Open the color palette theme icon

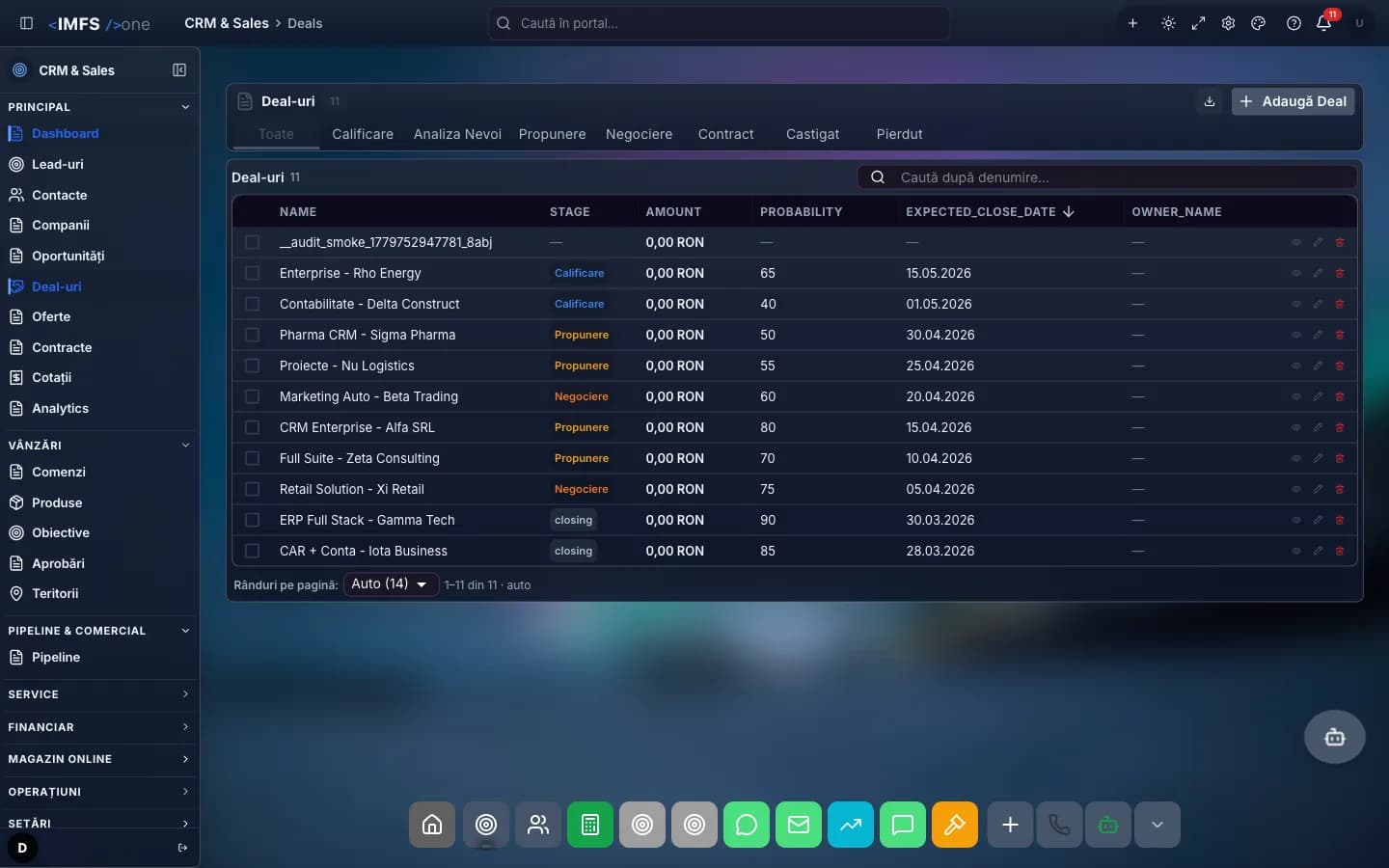click(x=1258, y=23)
